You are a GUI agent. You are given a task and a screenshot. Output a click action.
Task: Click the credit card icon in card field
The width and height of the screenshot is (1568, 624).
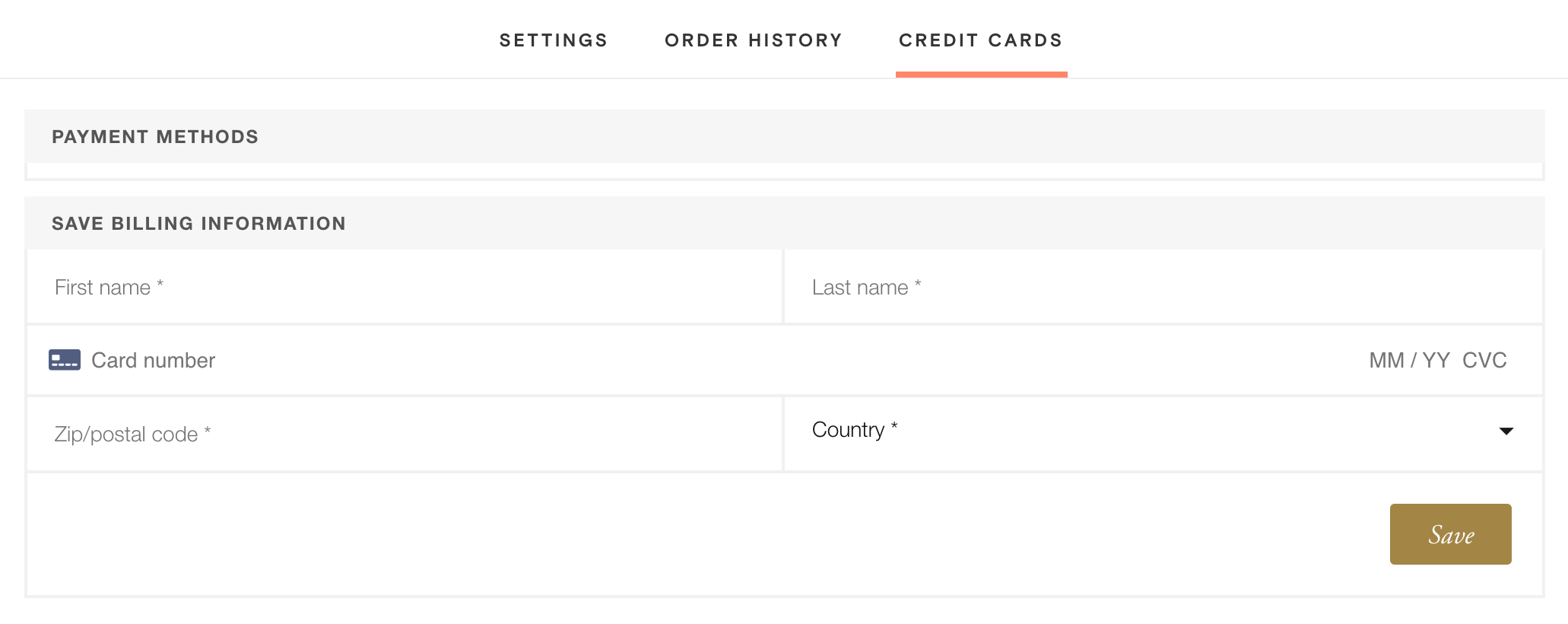[x=65, y=359]
